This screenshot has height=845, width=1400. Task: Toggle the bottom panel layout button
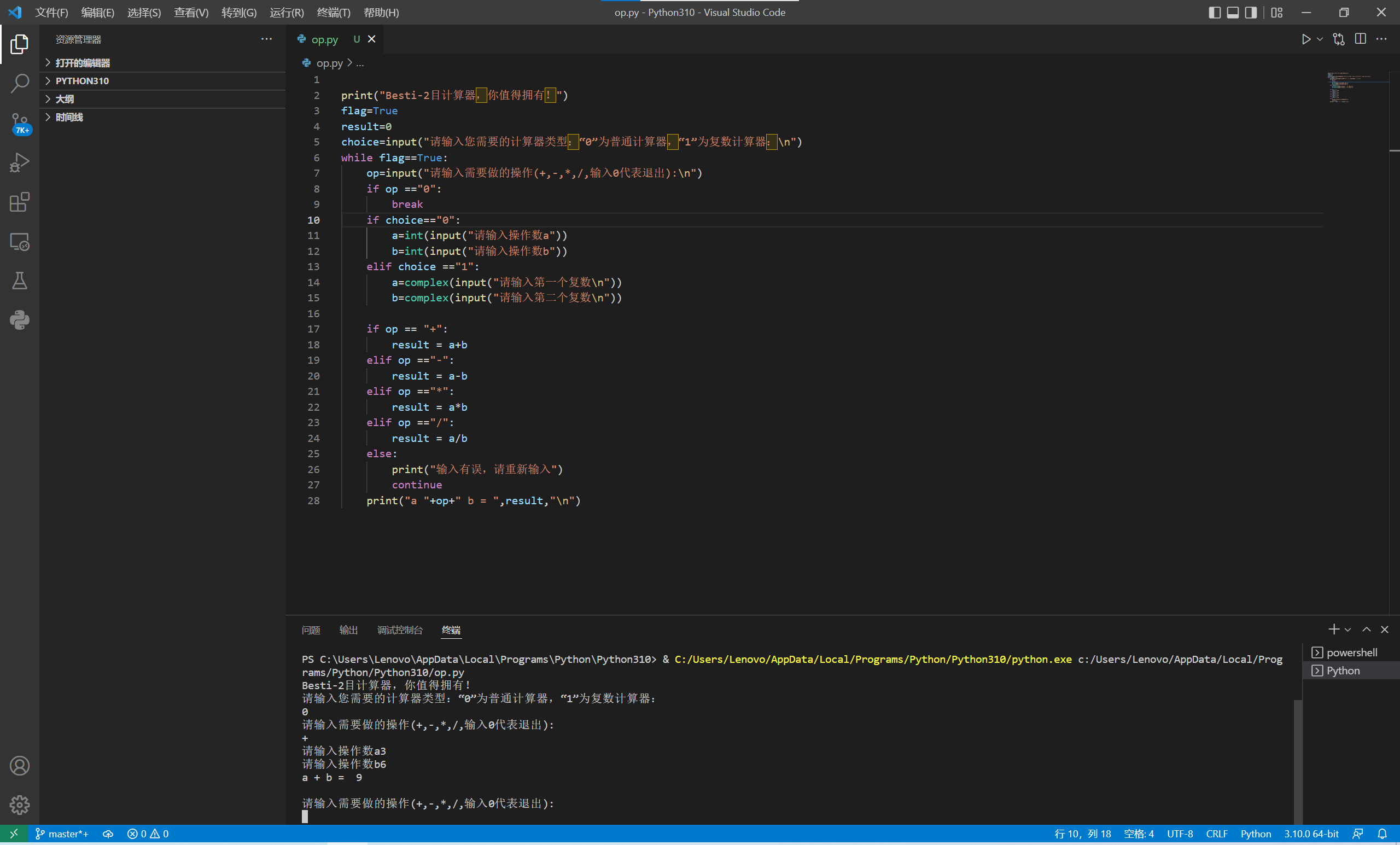(1233, 13)
